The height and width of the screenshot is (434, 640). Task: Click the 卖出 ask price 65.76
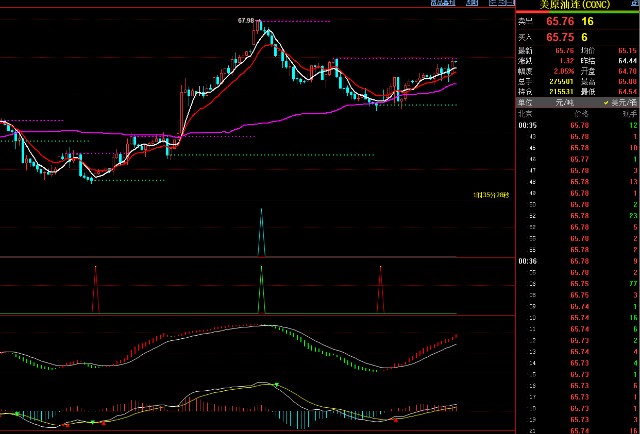(560, 20)
